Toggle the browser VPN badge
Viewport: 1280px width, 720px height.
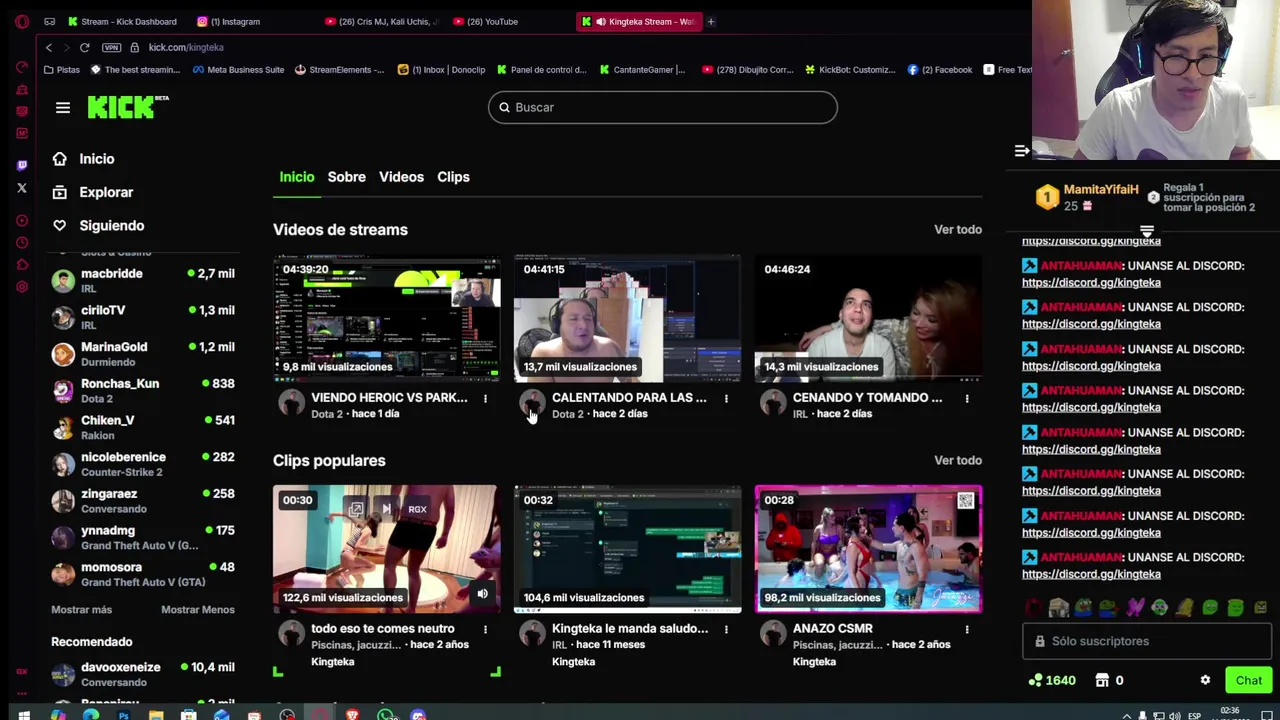click(111, 47)
